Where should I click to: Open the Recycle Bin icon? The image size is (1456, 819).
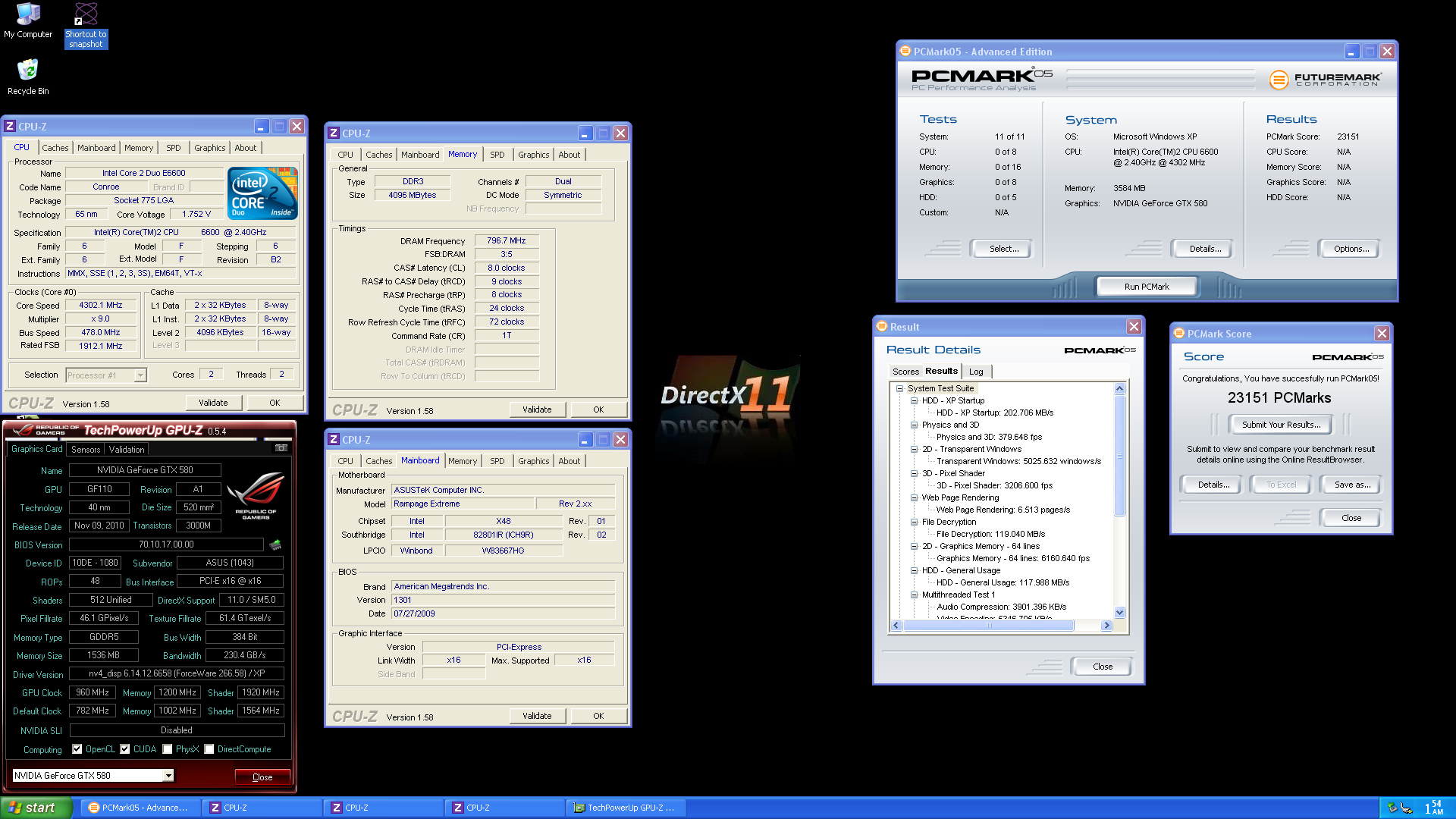[x=28, y=77]
